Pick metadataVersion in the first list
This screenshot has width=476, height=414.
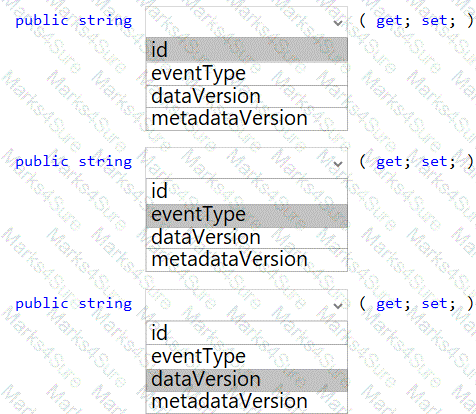[247, 119]
